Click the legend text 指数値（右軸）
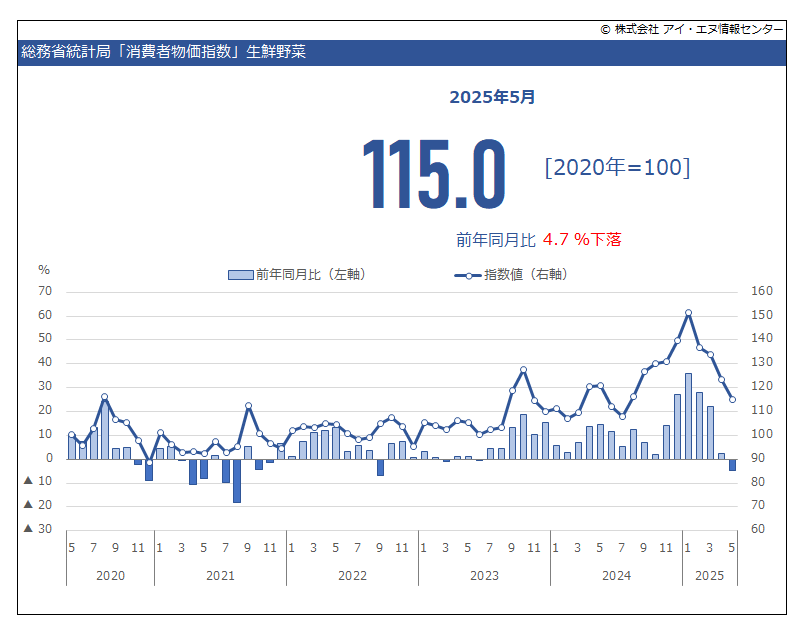 [526, 275]
